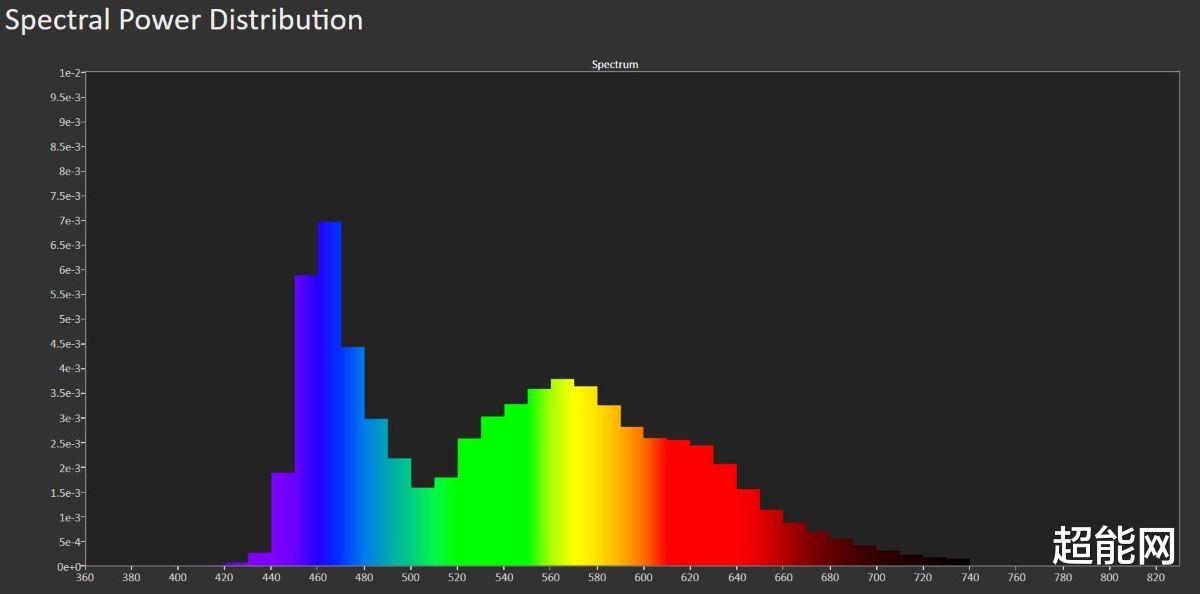Click the "800" wavelength tick label
Screen dimensions: 1200x594
point(1110,578)
